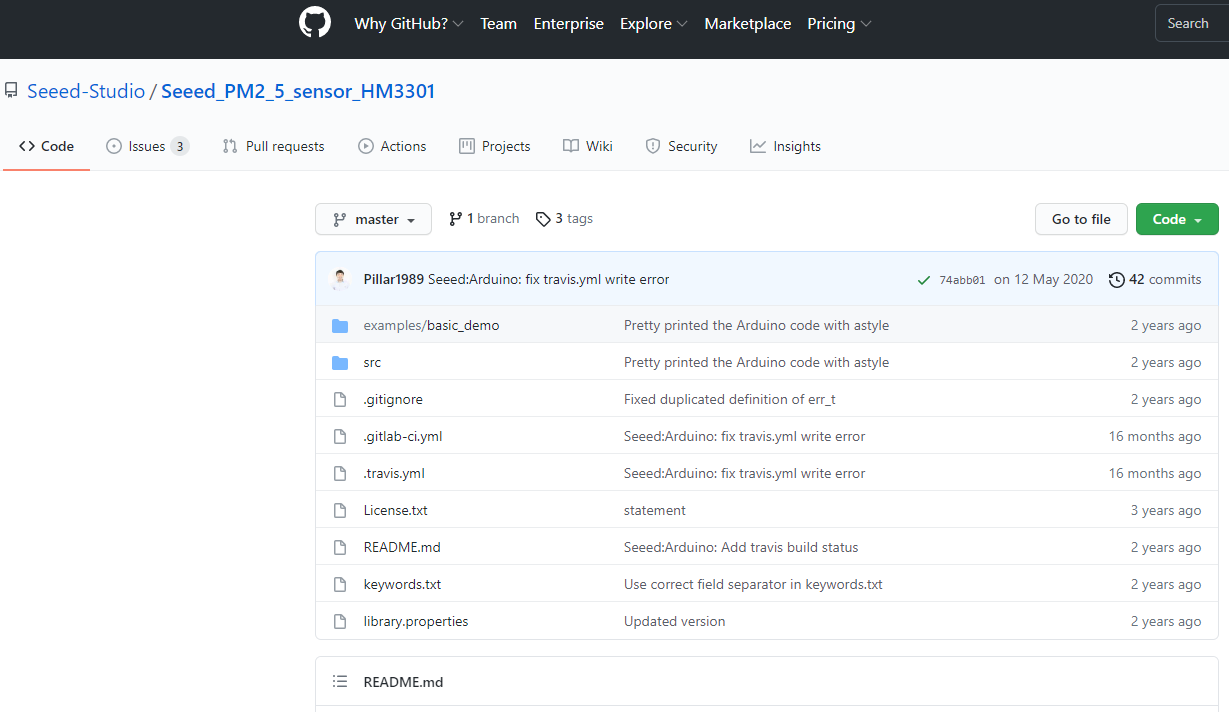Click the repository book icon beside Seeed-Studio
This screenshot has height=712, width=1229.
[x=11, y=91]
